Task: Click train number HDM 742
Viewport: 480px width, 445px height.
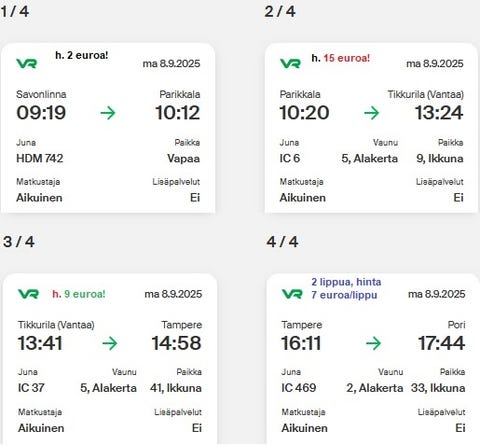Action: tap(40, 158)
